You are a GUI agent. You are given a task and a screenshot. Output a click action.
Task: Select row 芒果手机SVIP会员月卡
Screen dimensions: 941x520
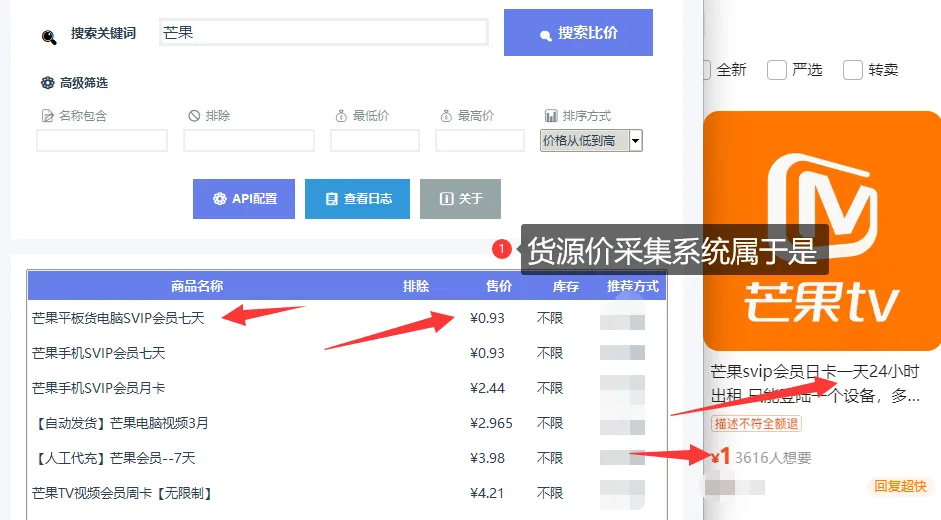[346, 388]
